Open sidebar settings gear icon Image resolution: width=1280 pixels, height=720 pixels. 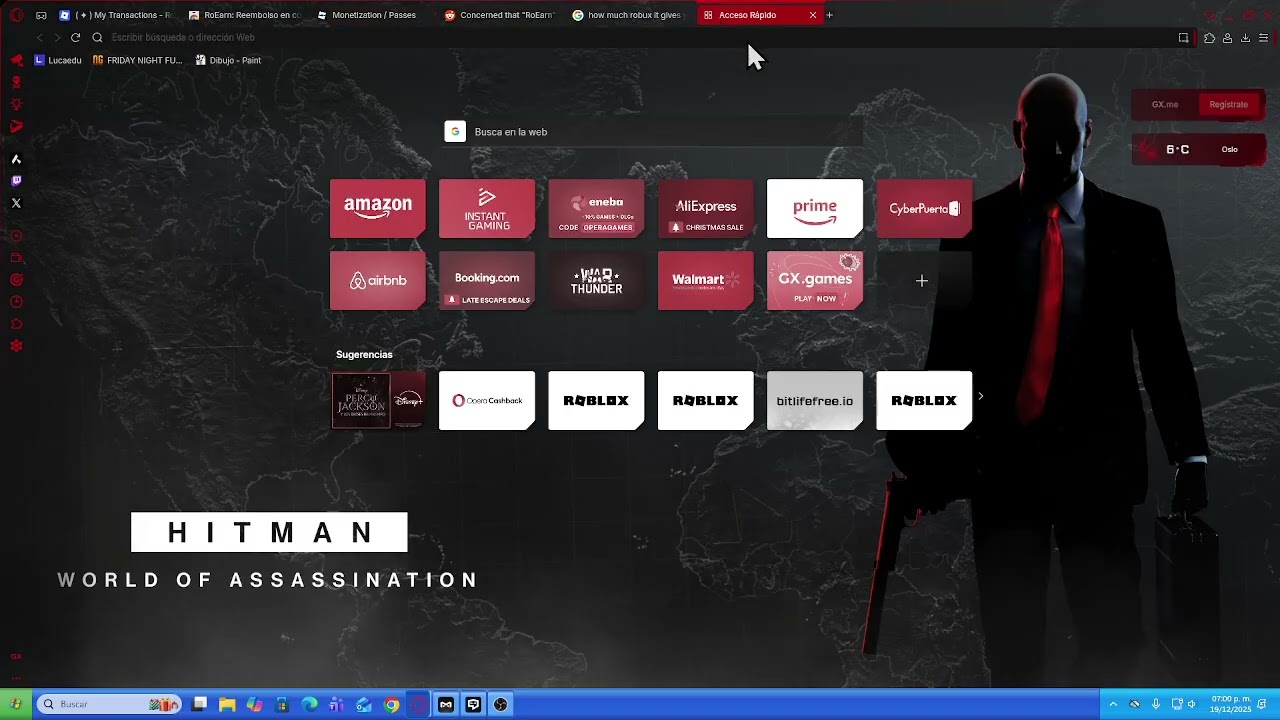tap(16, 346)
